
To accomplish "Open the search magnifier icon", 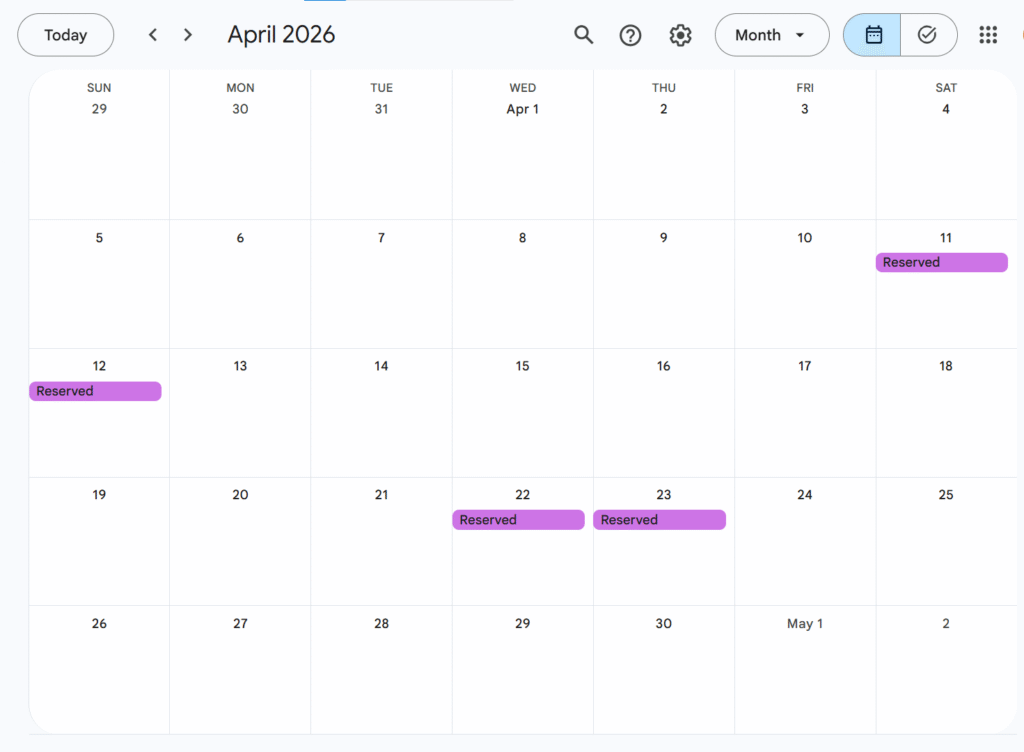I will tap(584, 35).
